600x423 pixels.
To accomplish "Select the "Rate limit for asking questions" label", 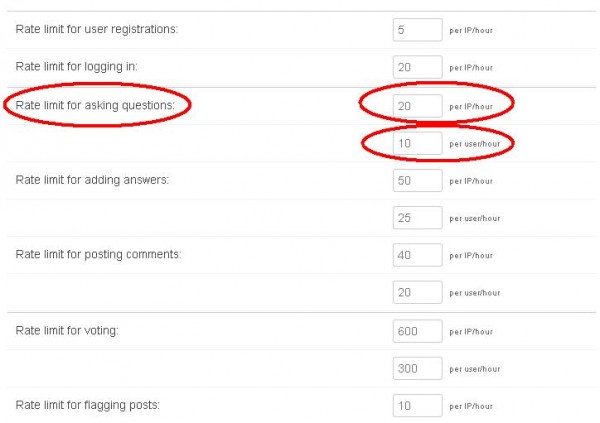I will [x=95, y=104].
